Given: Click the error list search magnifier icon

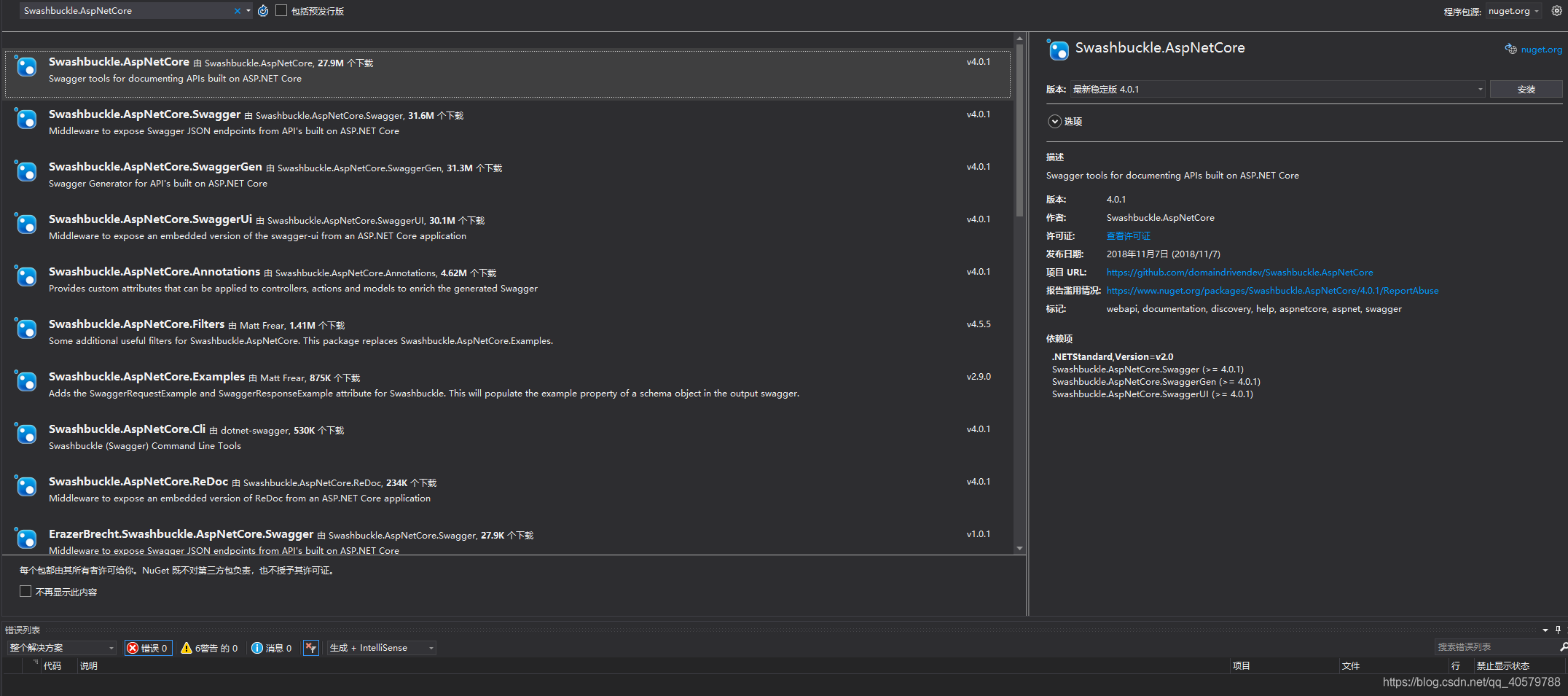Looking at the screenshot, I should click(x=1564, y=647).
